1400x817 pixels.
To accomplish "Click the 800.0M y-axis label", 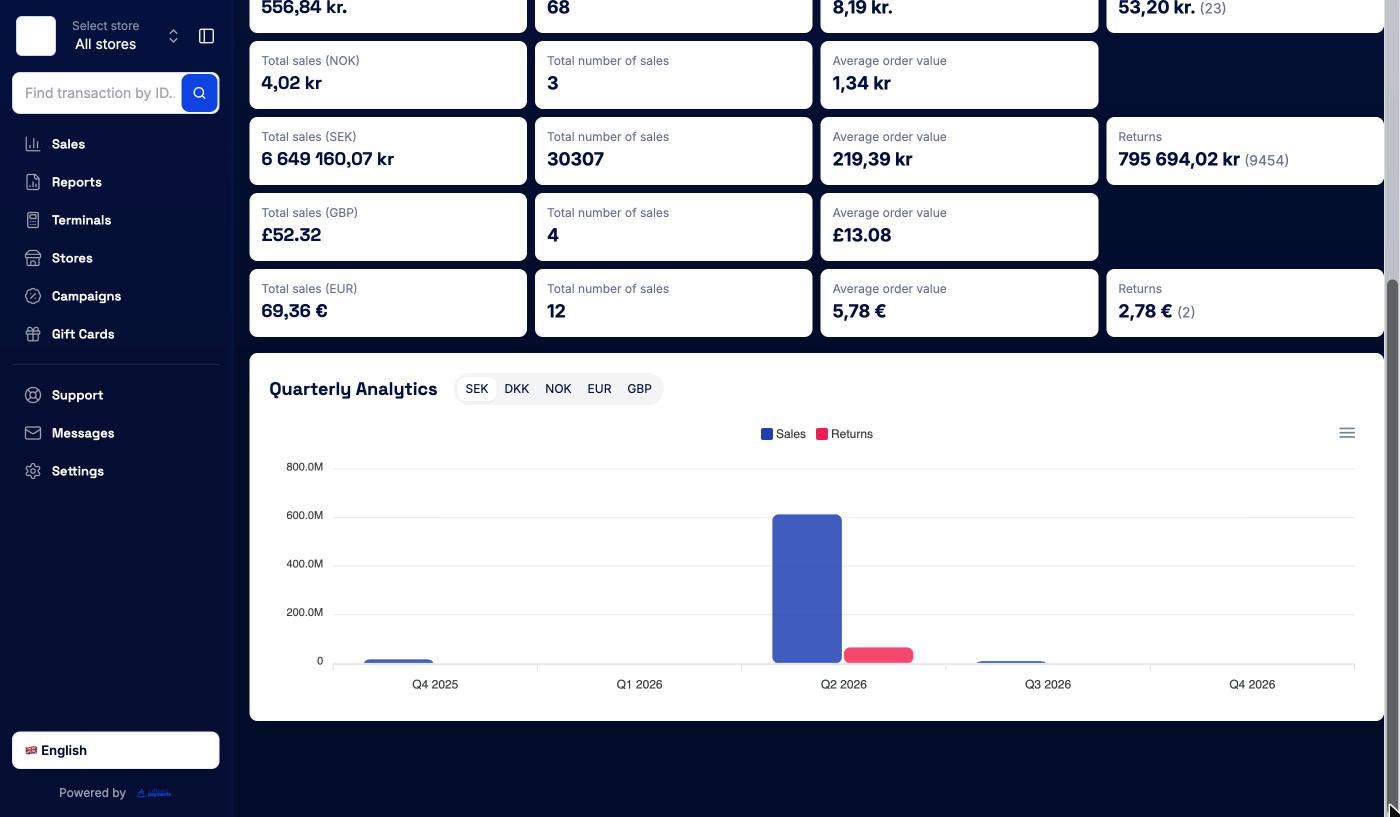I will pos(304,467).
